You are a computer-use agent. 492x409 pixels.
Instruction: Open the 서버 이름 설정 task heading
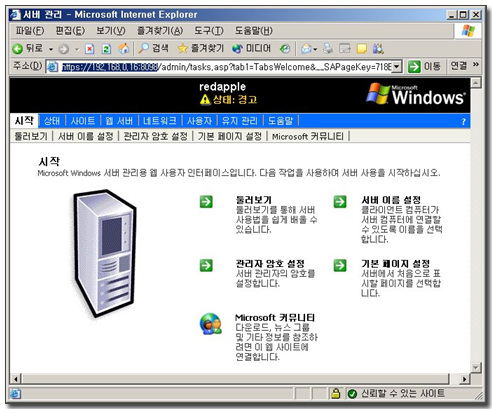point(391,200)
